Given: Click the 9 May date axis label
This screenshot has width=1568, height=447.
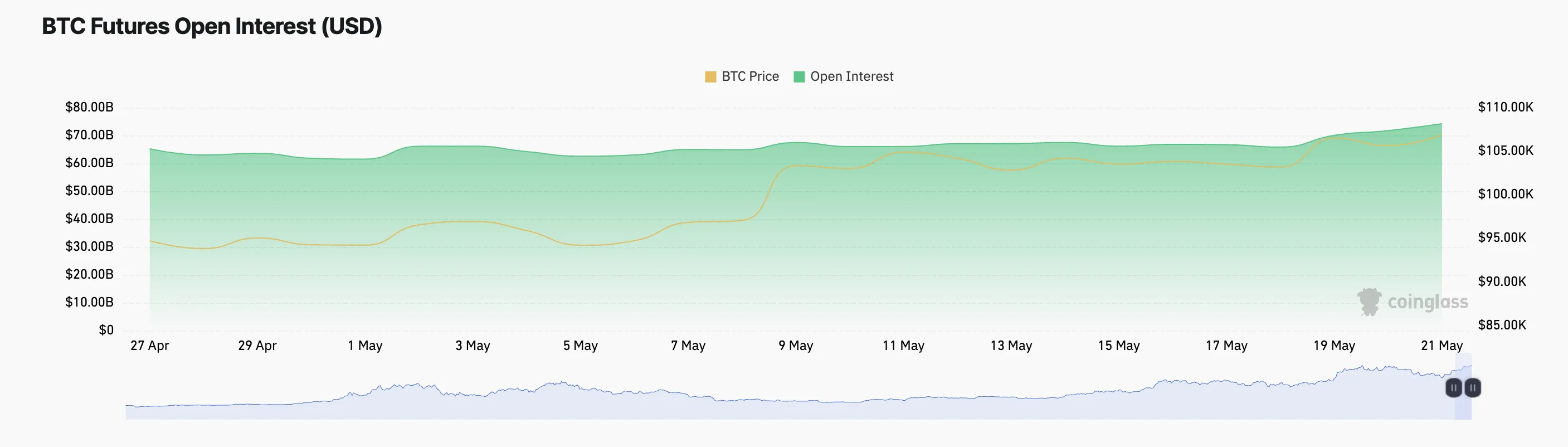Looking at the screenshot, I should coord(796,346).
